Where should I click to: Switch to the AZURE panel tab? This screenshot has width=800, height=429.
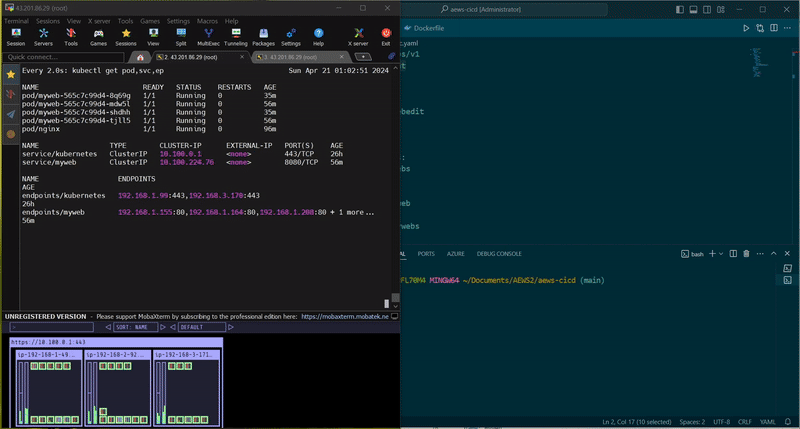pos(456,254)
